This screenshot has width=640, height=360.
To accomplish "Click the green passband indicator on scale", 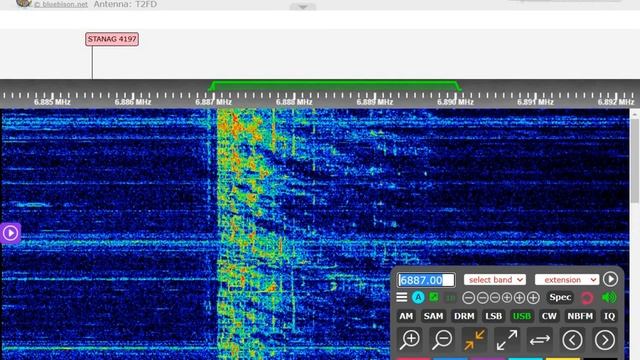I will coord(334,85).
